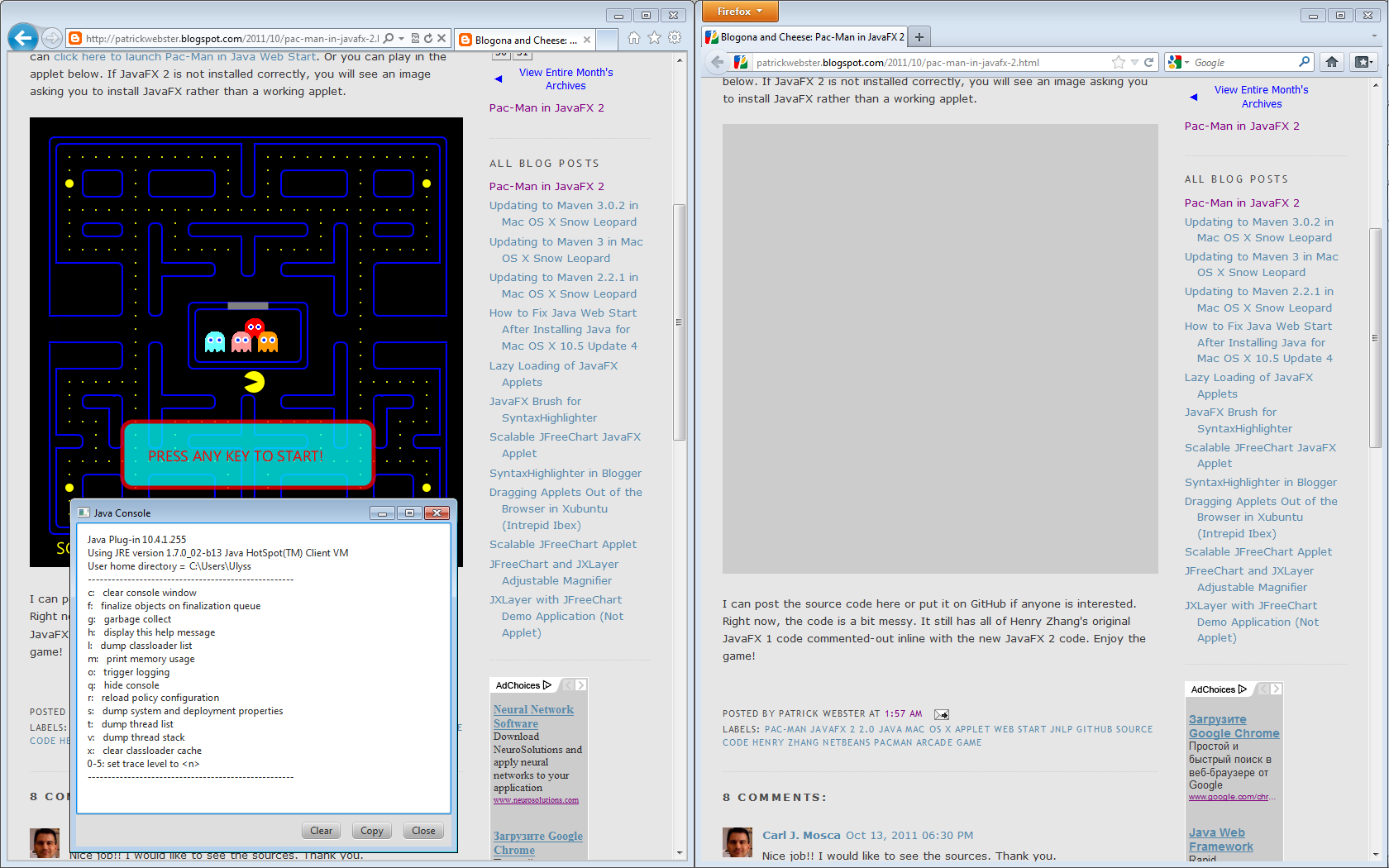Click in the Firefox Google search field

pos(1244,63)
